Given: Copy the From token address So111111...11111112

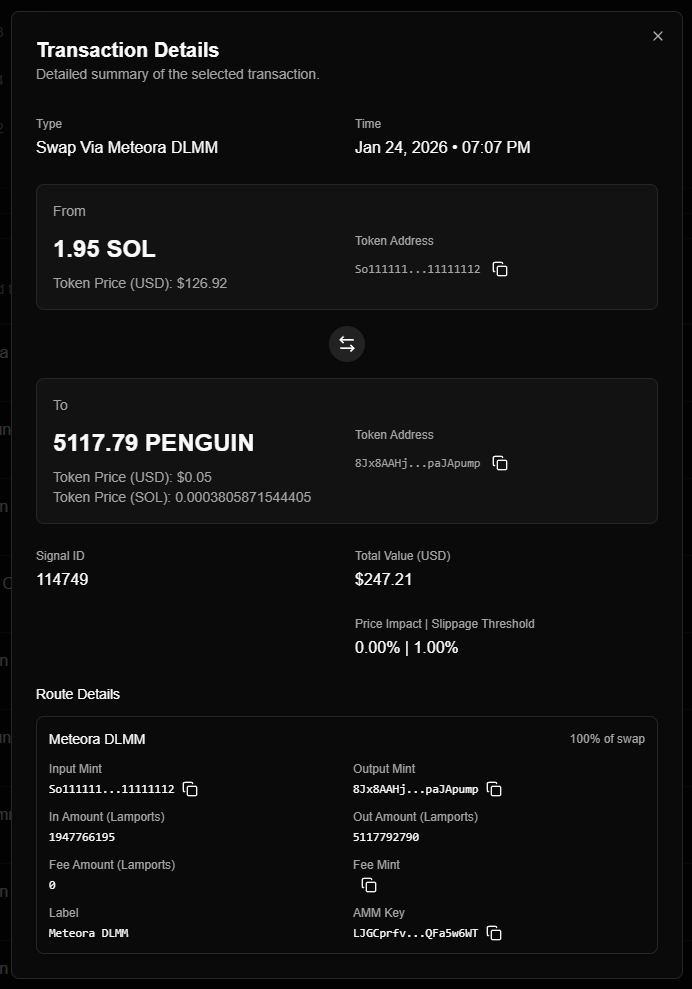Looking at the screenshot, I should coord(500,269).
